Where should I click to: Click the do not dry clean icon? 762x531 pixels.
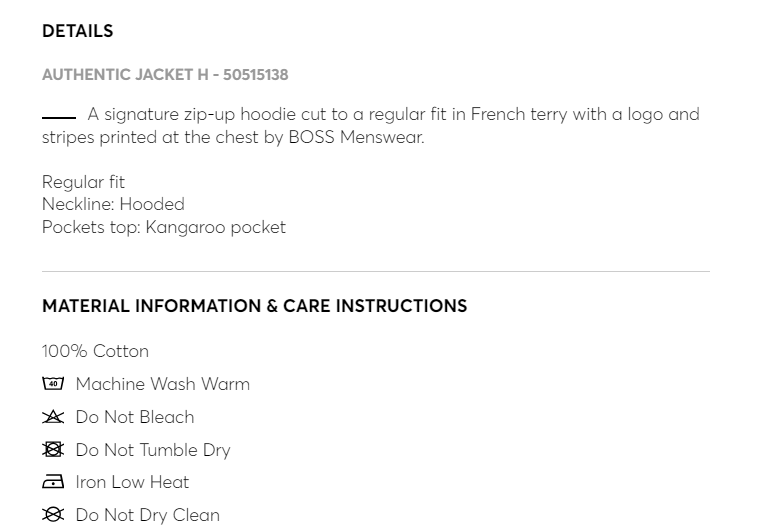coord(53,515)
